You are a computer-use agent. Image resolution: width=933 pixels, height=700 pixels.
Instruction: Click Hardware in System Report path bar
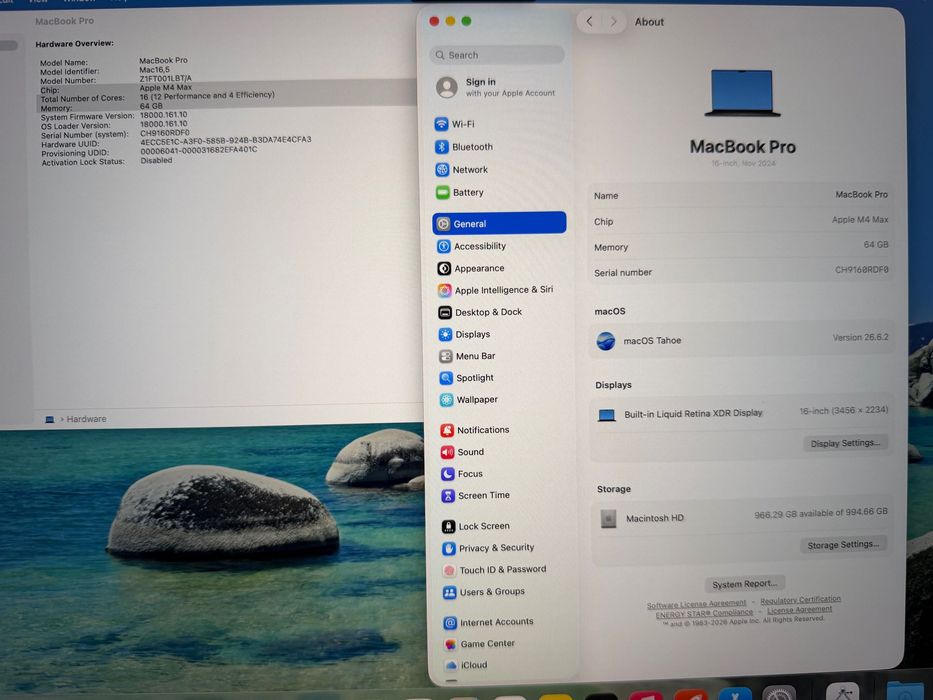point(86,419)
